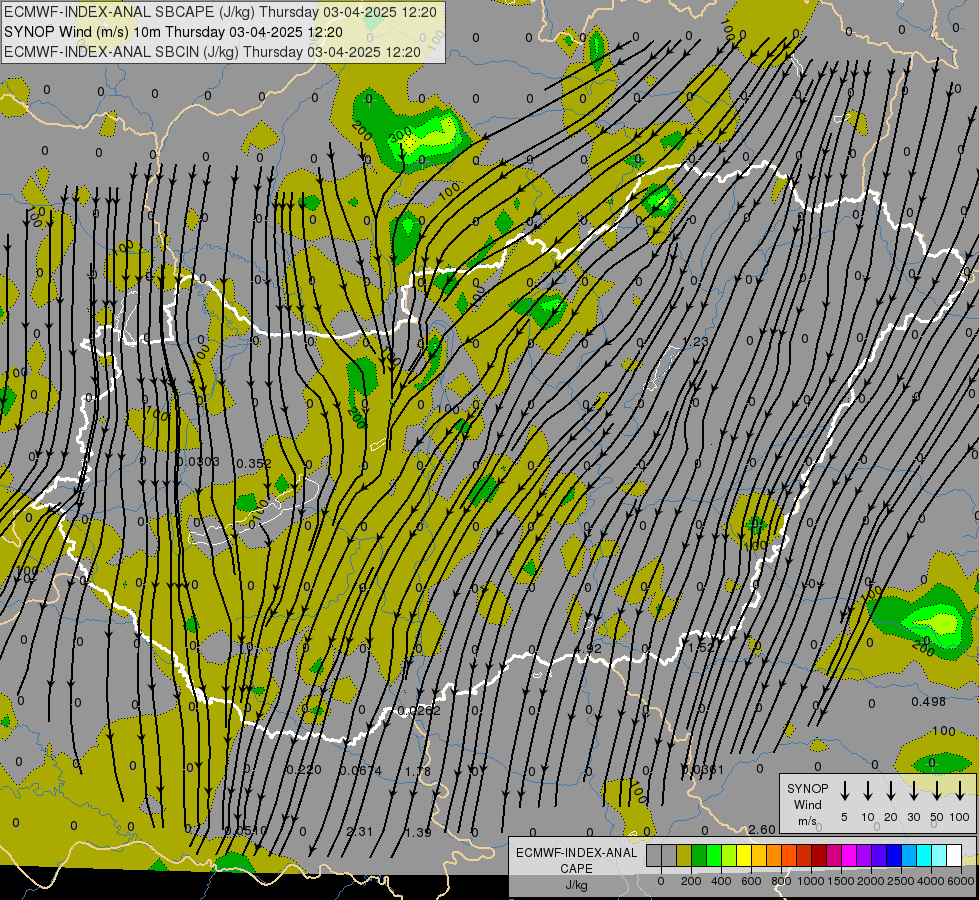Viewport: 979px width, 900px height.
Task: Click the 1.39 value on map
Action: (418, 833)
